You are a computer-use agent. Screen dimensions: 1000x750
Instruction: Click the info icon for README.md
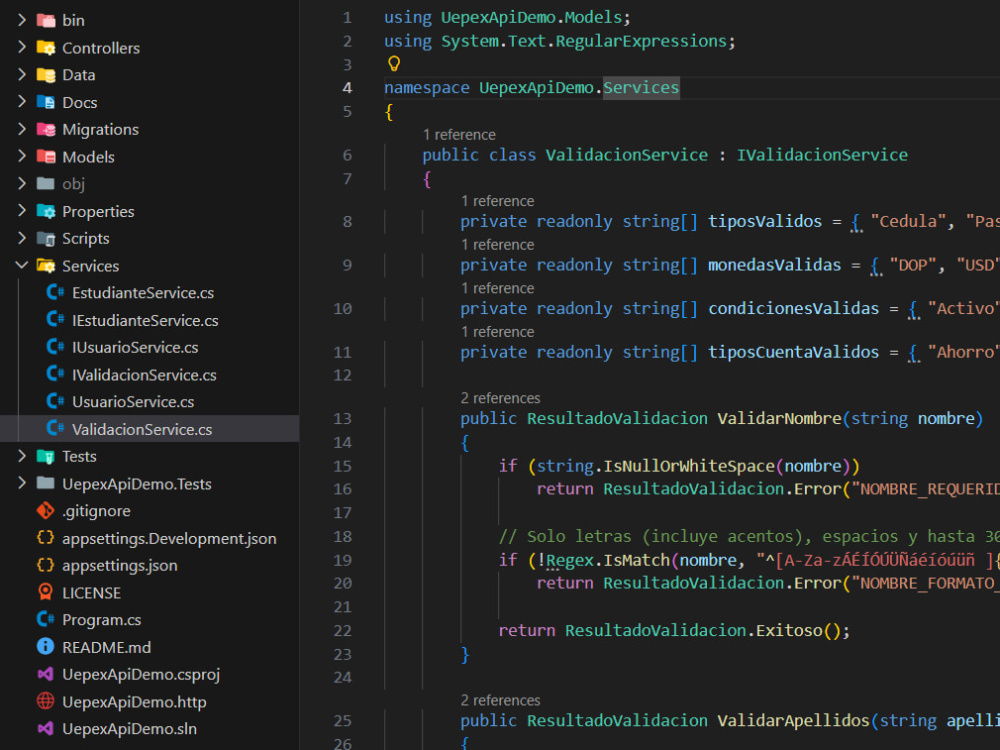pyautogui.click(x=46, y=647)
